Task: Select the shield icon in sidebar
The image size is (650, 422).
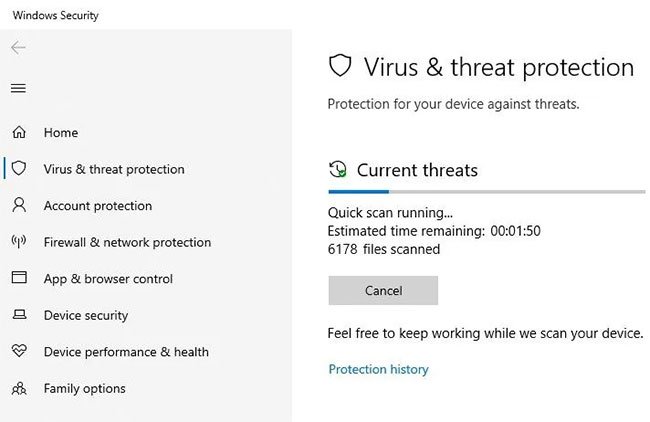Action: pyautogui.click(x=19, y=168)
